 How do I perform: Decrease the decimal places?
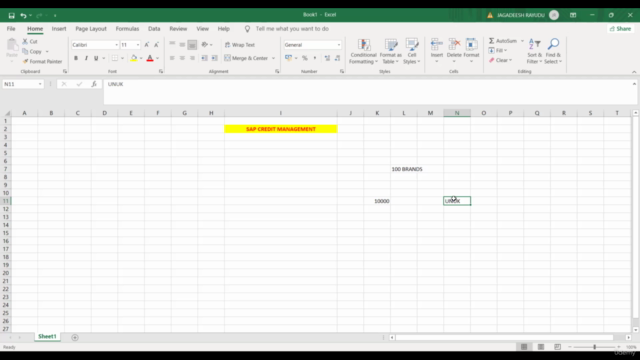337,58
